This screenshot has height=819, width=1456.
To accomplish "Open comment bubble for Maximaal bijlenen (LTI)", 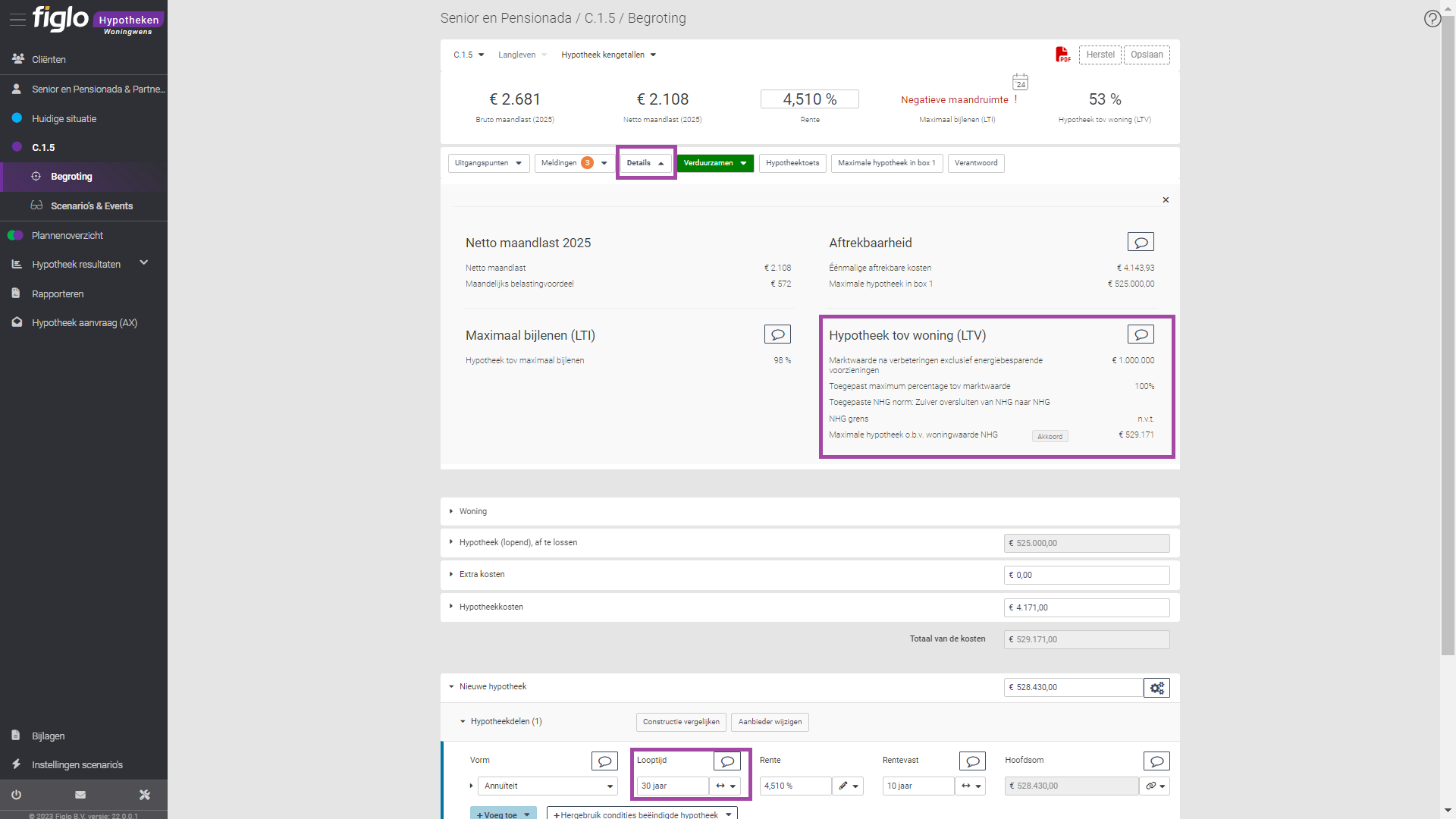I will [x=777, y=334].
